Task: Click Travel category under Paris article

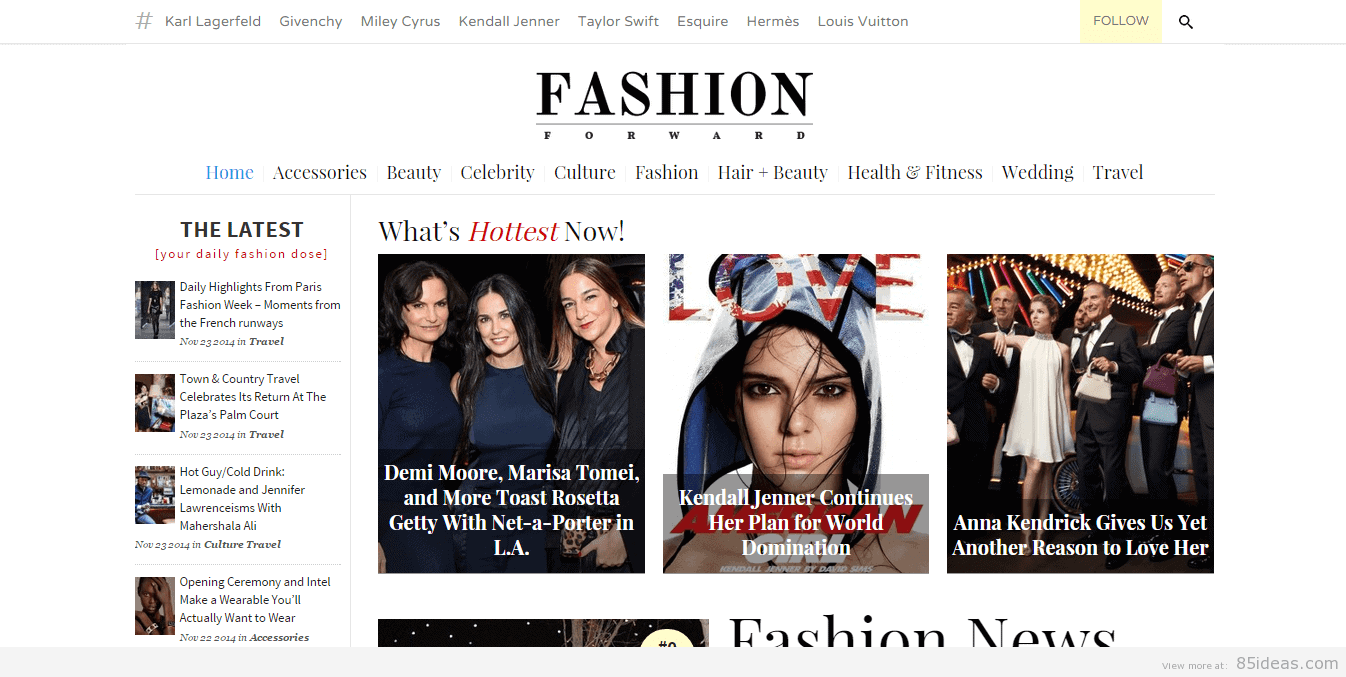Action: coord(266,342)
